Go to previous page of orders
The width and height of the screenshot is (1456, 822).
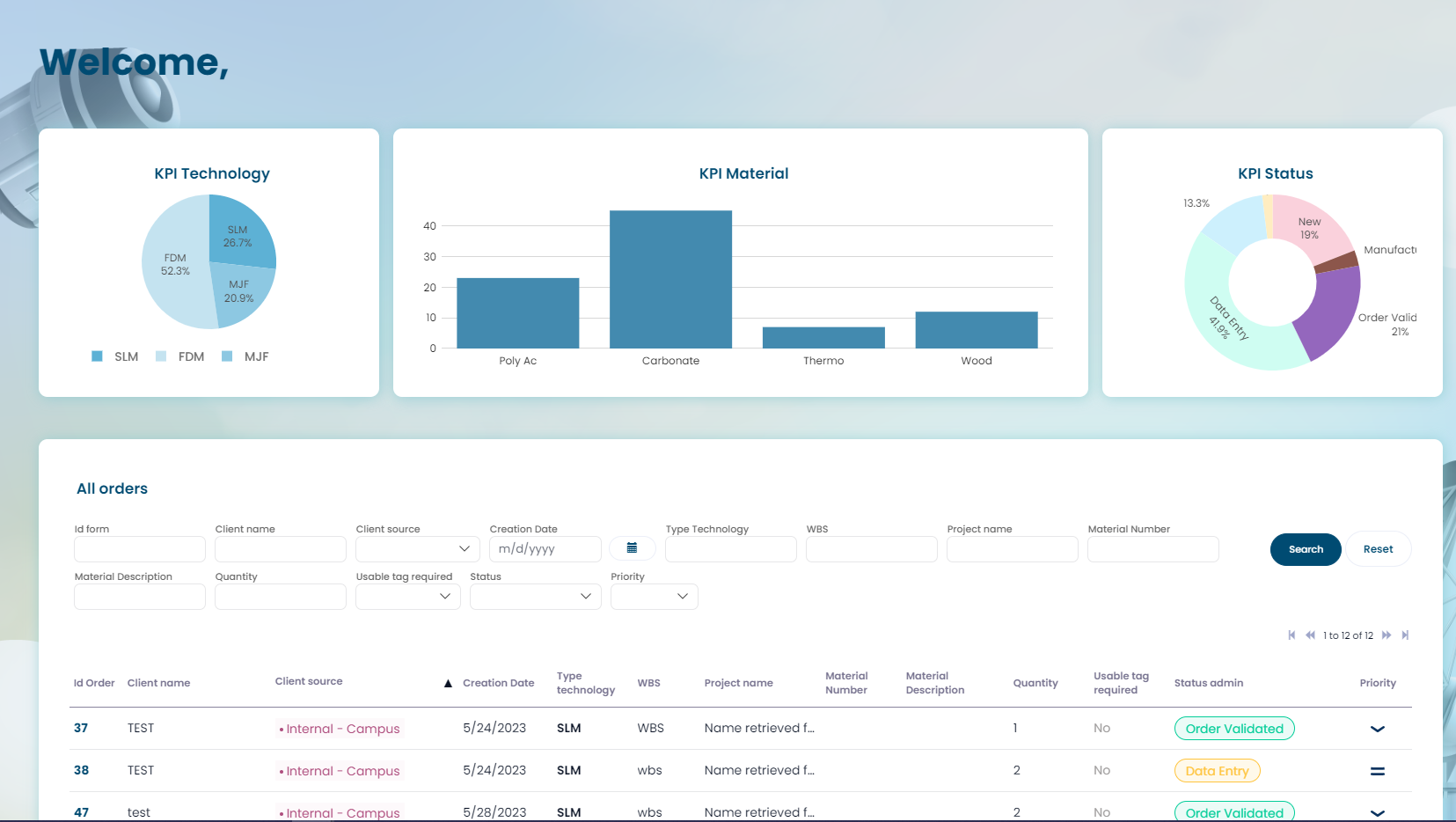1310,635
